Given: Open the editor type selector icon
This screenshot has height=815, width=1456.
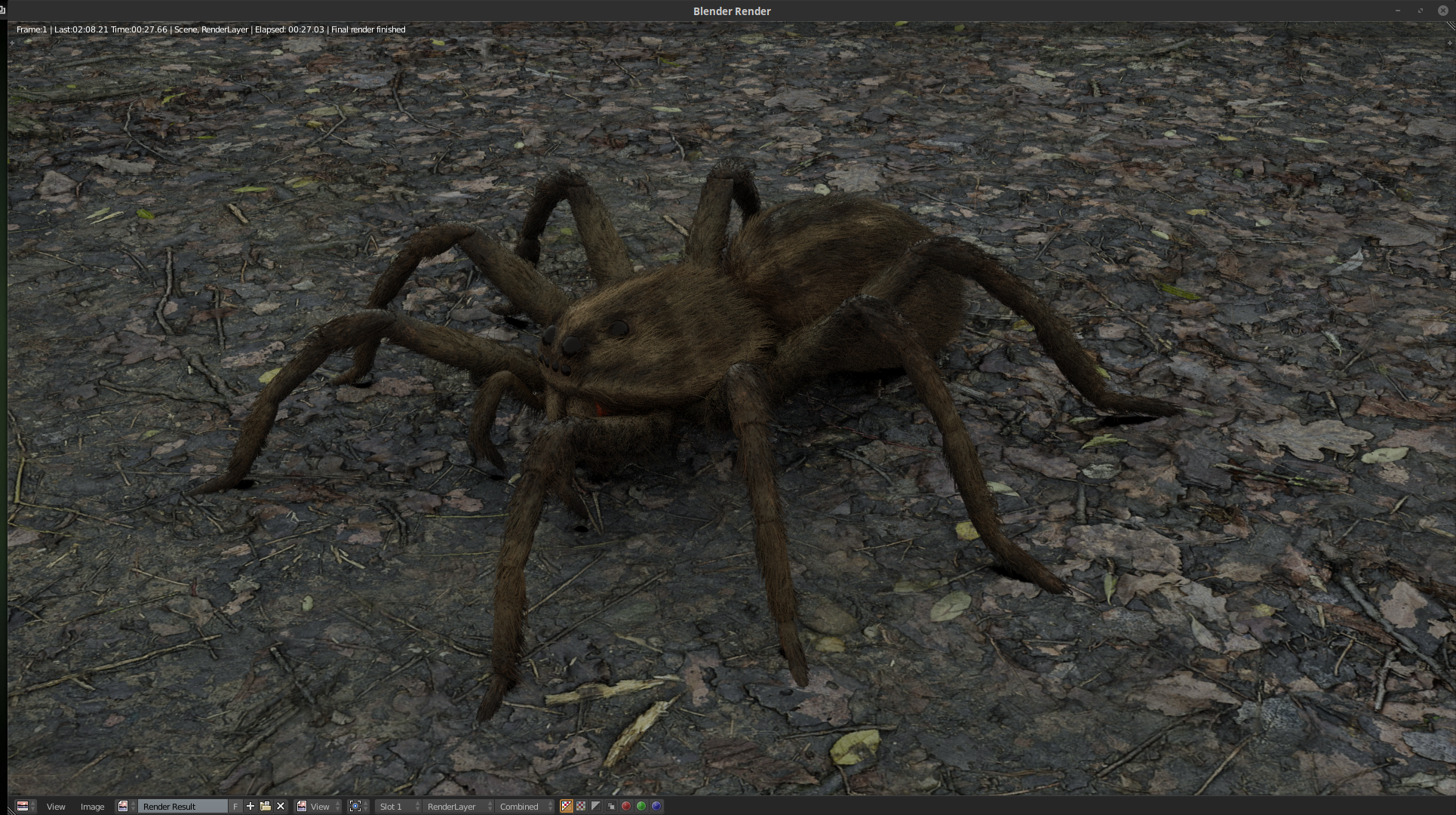Looking at the screenshot, I should point(25,807).
